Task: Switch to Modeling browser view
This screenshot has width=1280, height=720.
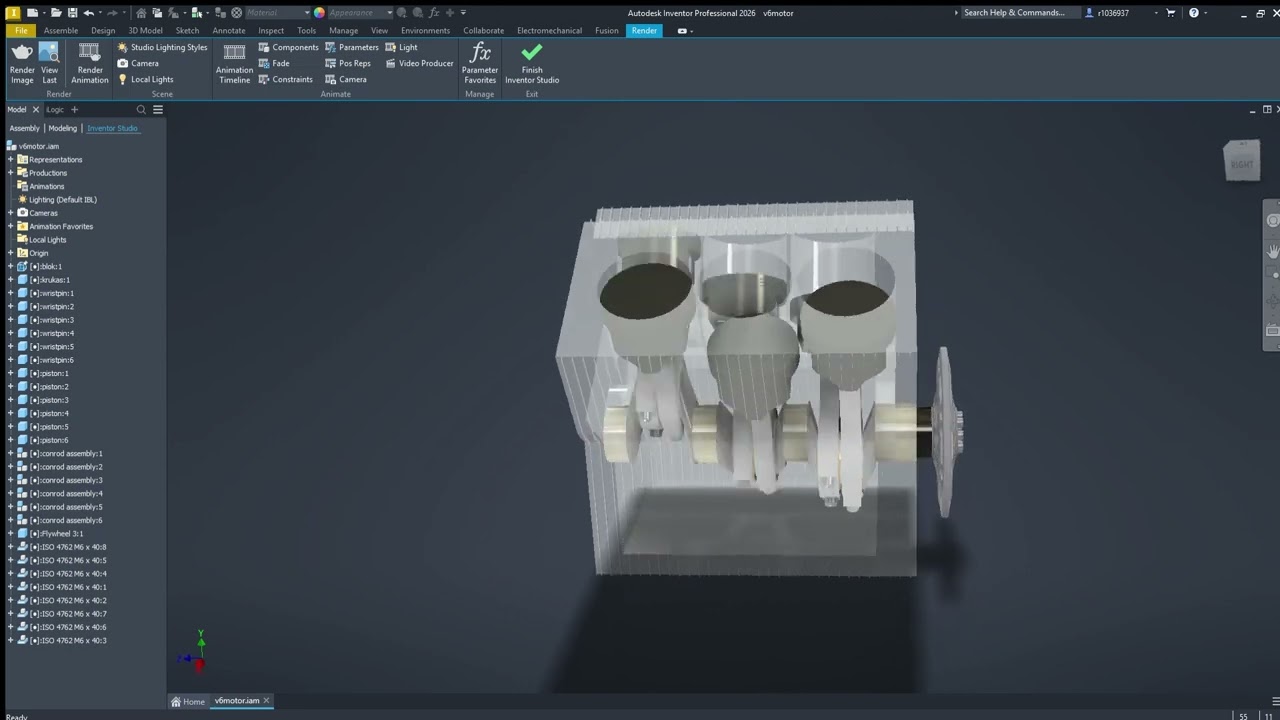Action: click(63, 128)
